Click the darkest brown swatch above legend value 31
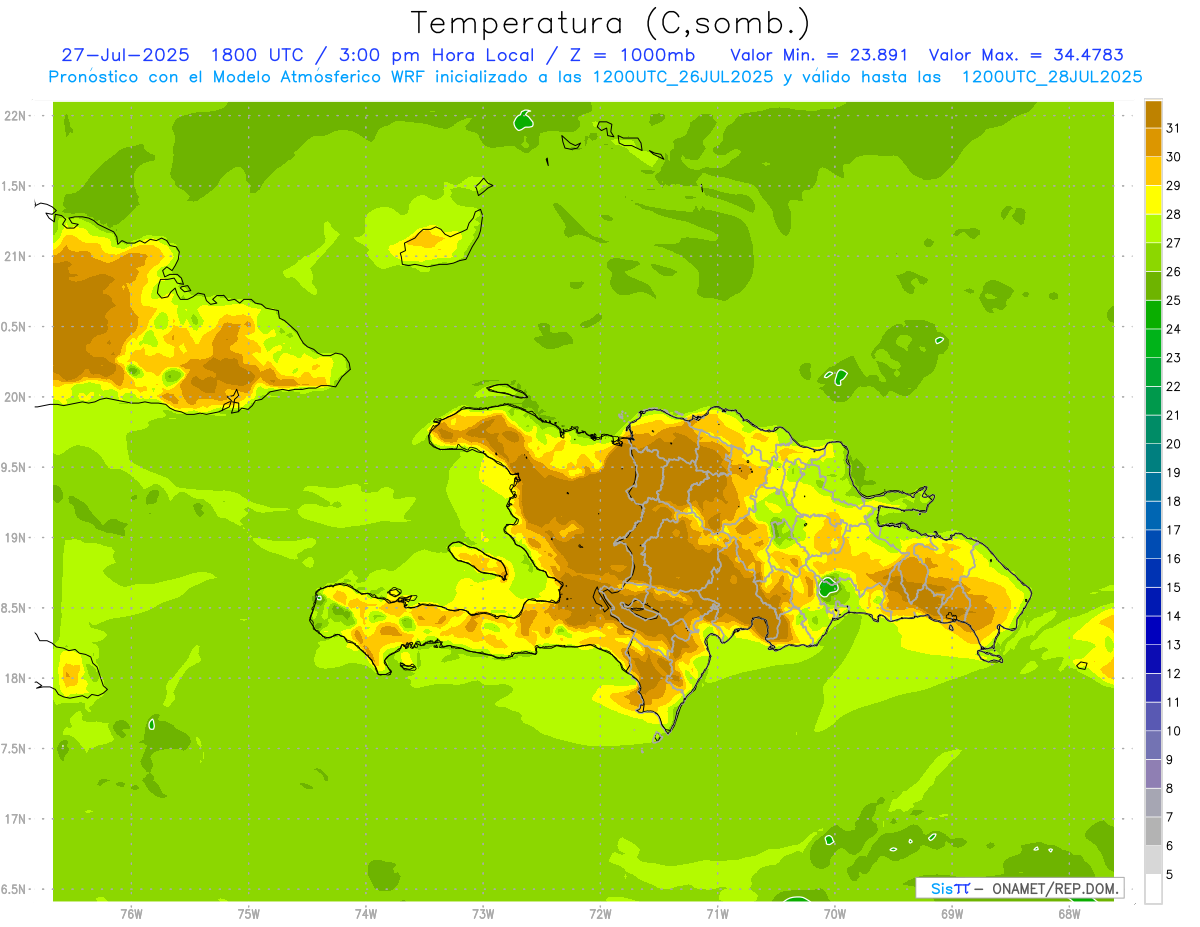The width and height of the screenshot is (1200, 927). pos(1153,113)
